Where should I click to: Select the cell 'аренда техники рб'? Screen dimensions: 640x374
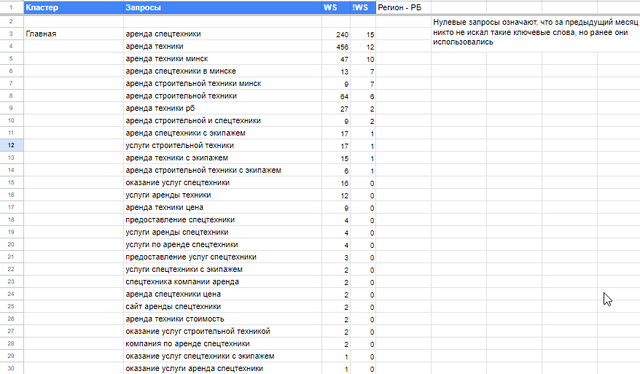222,108
